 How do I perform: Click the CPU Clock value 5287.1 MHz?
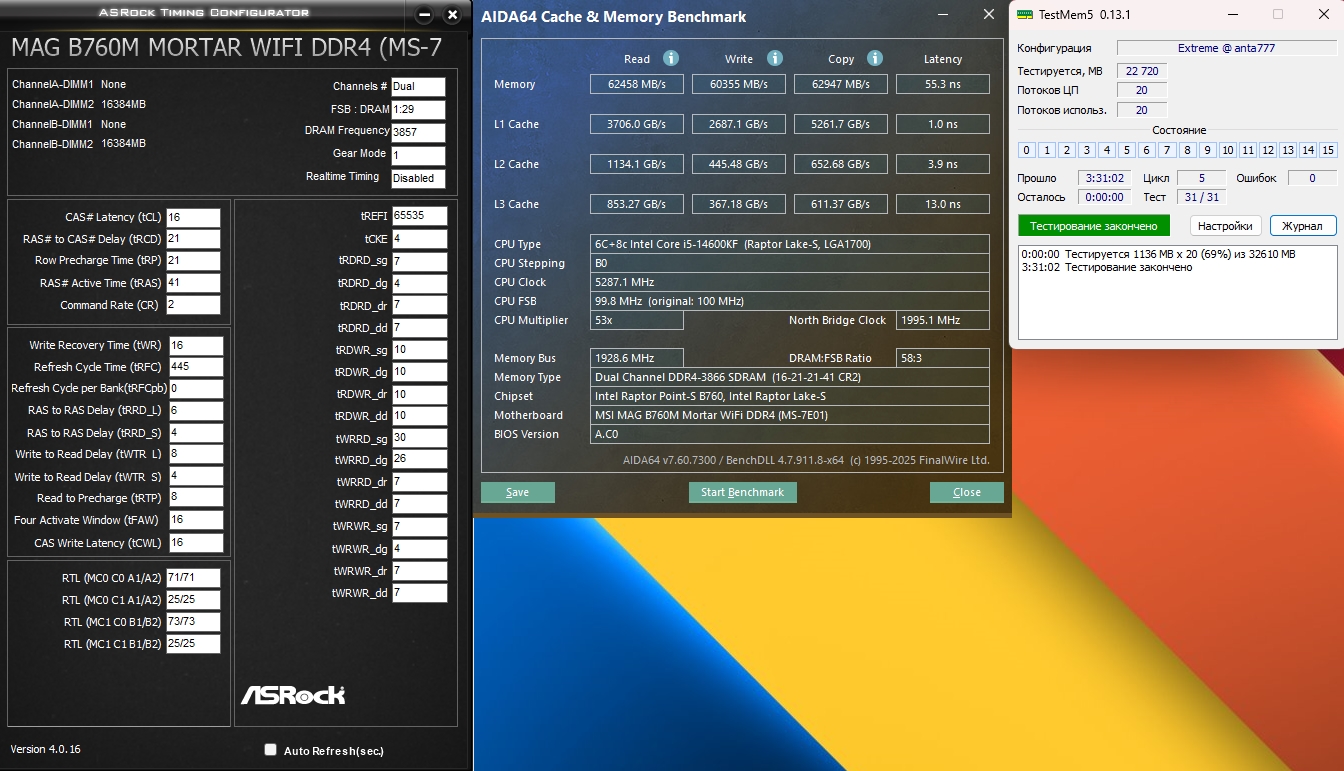point(790,282)
